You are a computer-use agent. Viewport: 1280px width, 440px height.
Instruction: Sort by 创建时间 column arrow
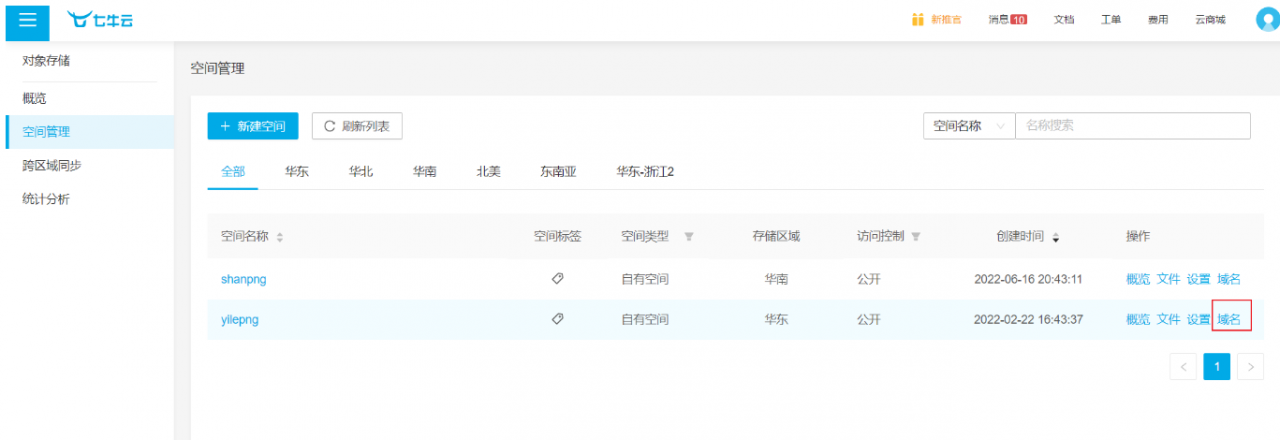[x=1055, y=237]
